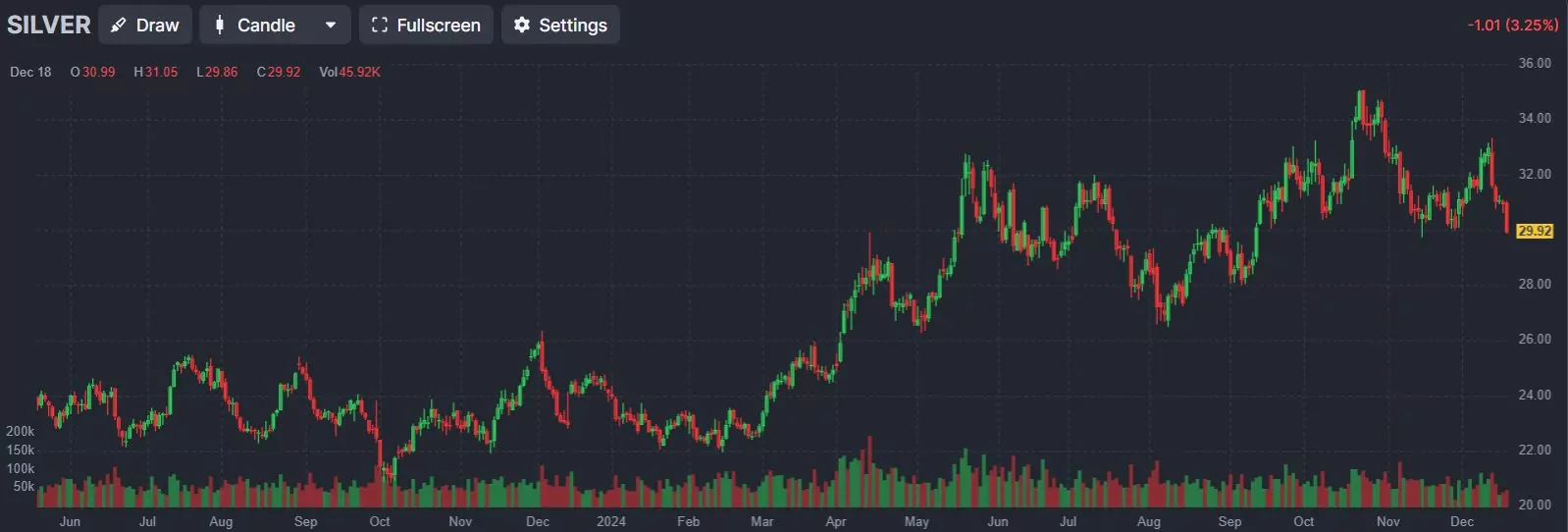Click the candlestick icon beside Candle
Screen dimensions: 1568x532
pos(220,26)
